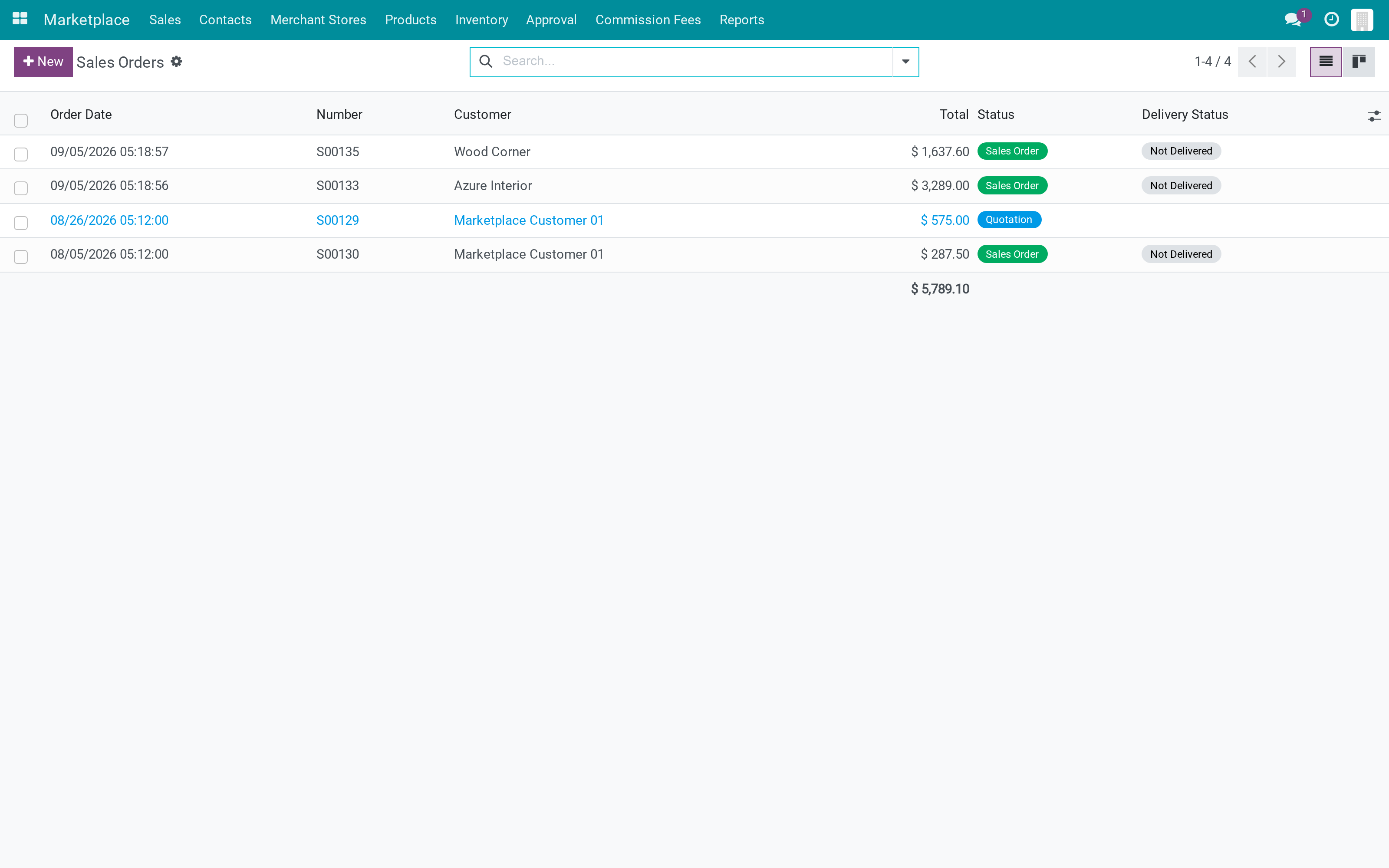Sort by the Number column
The height and width of the screenshot is (868, 1389).
(x=339, y=114)
